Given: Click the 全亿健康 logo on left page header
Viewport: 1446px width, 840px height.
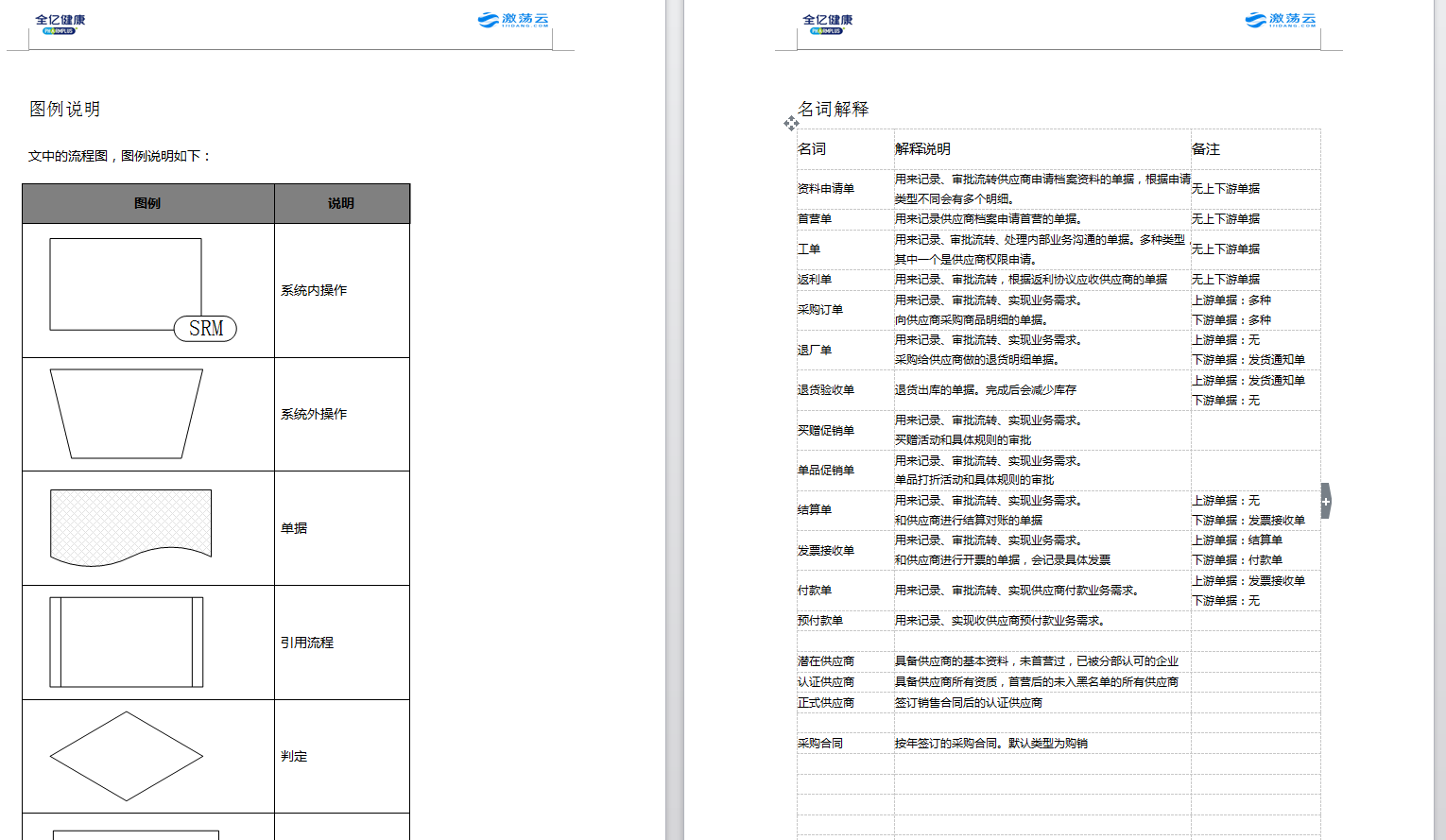Looking at the screenshot, I should [60, 24].
